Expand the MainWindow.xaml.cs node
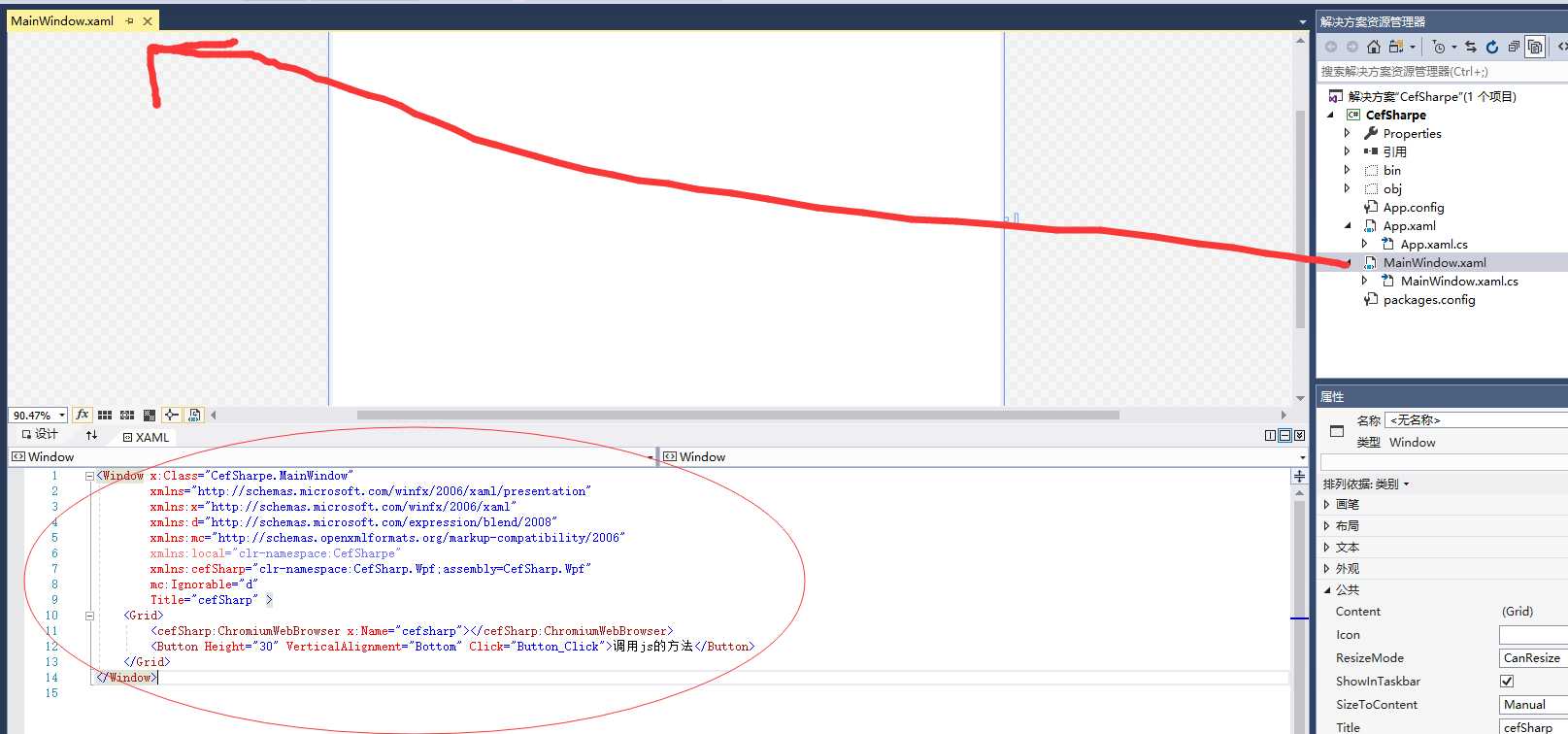This screenshot has width=1568, height=734. pos(1365,281)
